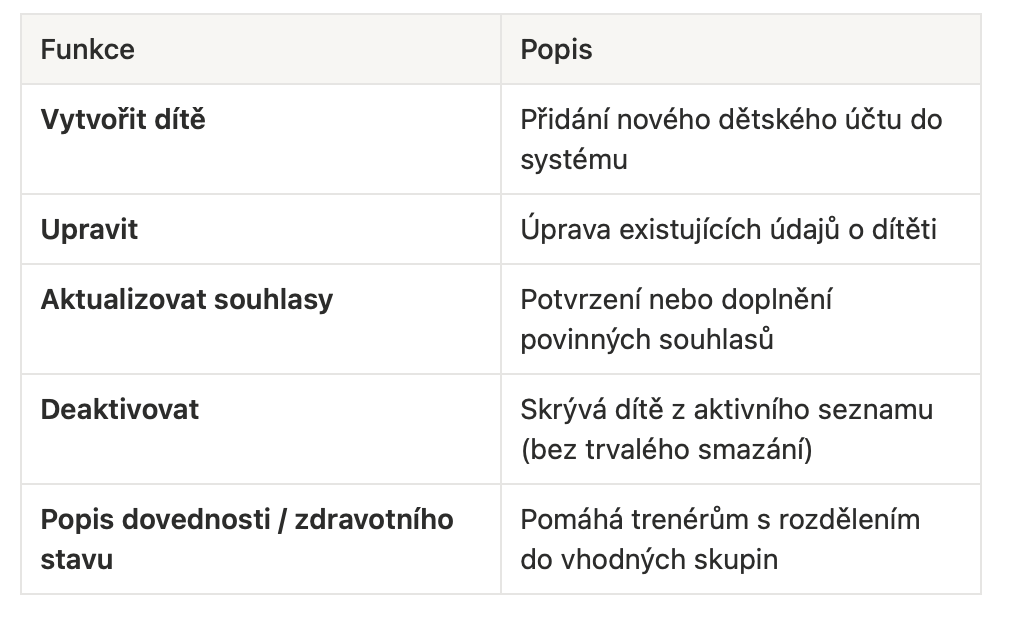The width and height of the screenshot is (1024, 622).
Task: Click the "Funkce" column header
Action: point(87,49)
